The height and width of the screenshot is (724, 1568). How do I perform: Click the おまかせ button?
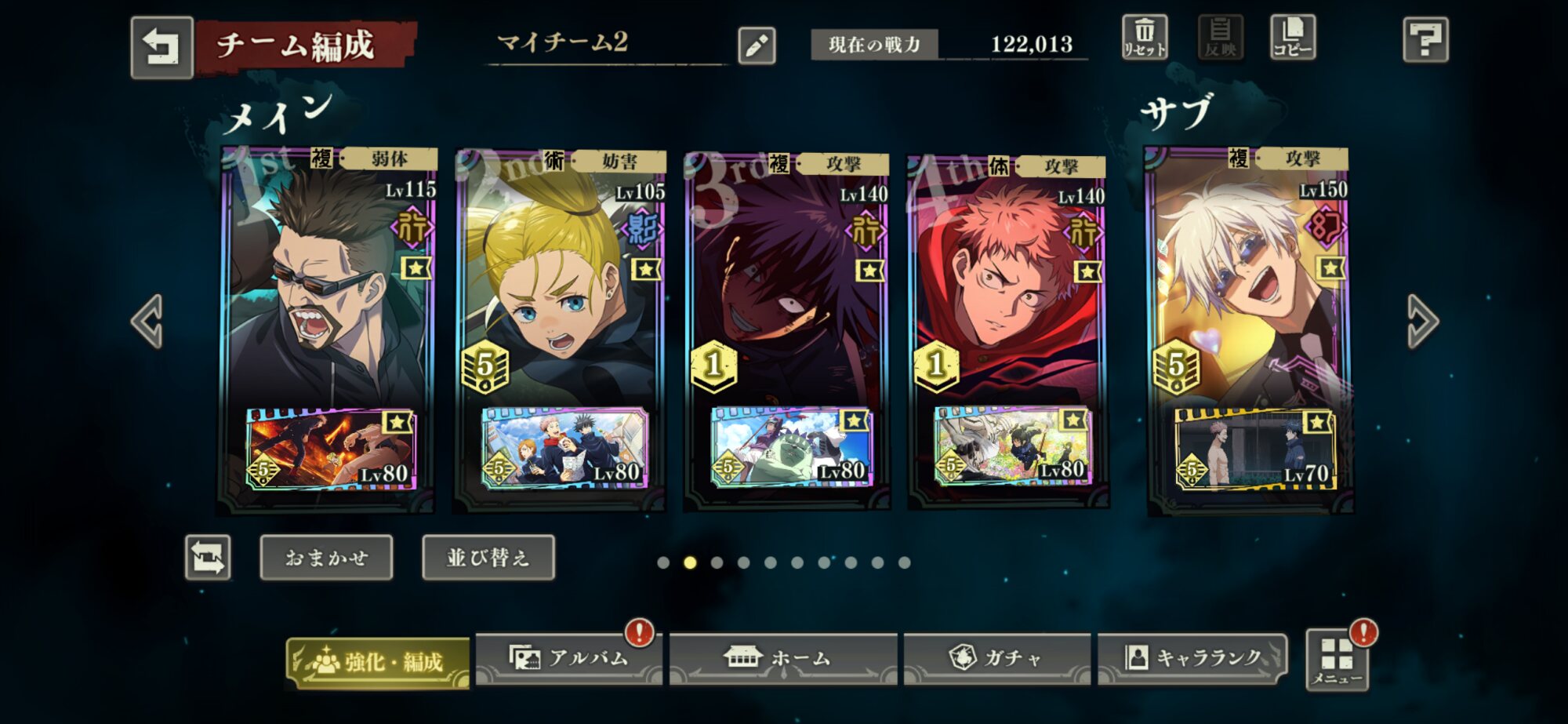tap(326, 558)
